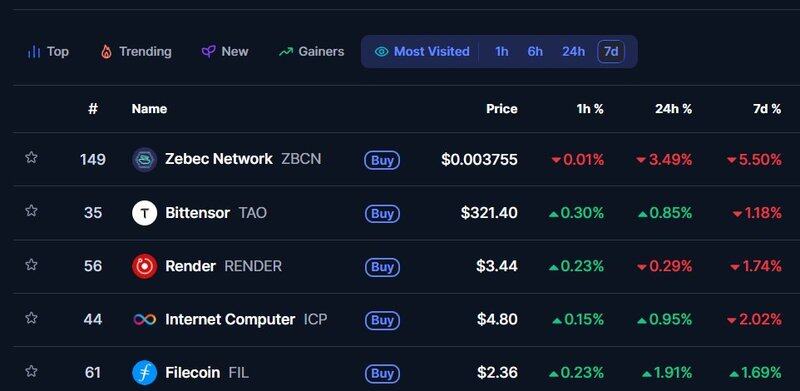Image resolution: width=800 pixels, height=391 pixels.
Task: Click the Render coin logo
Action: coord(144,266)
